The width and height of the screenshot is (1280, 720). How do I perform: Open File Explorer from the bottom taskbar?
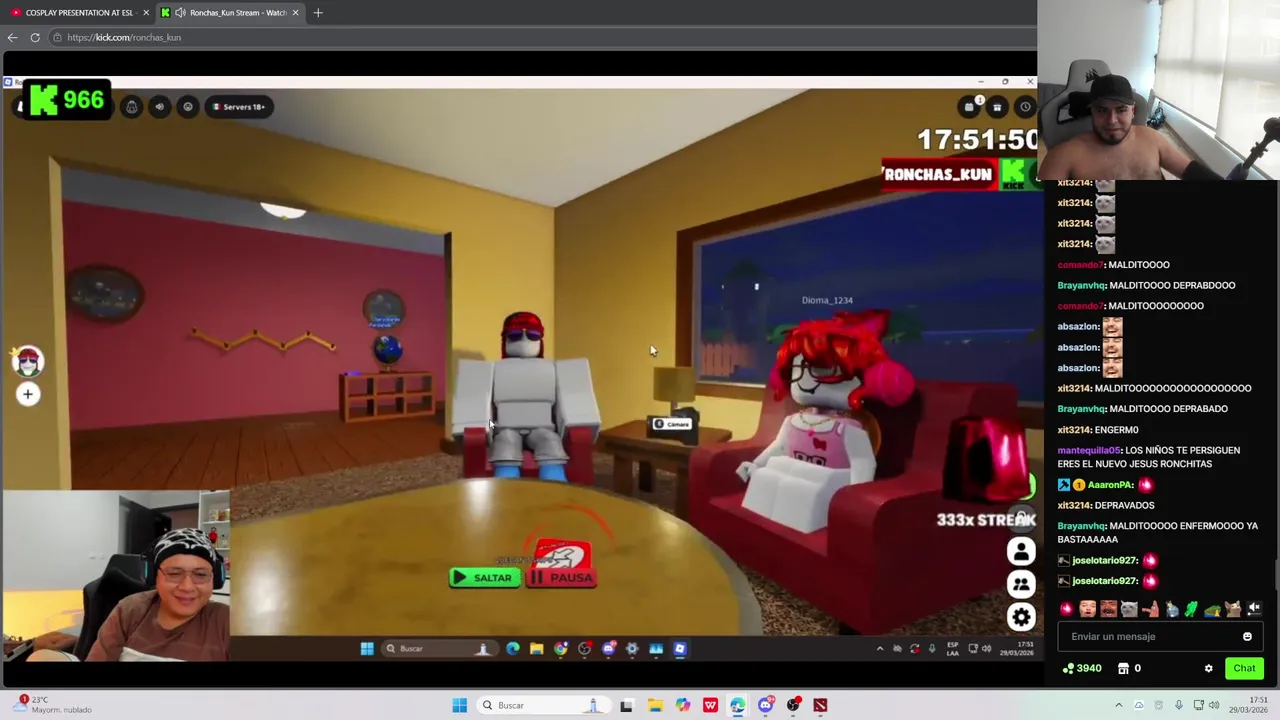pos(655,705)
